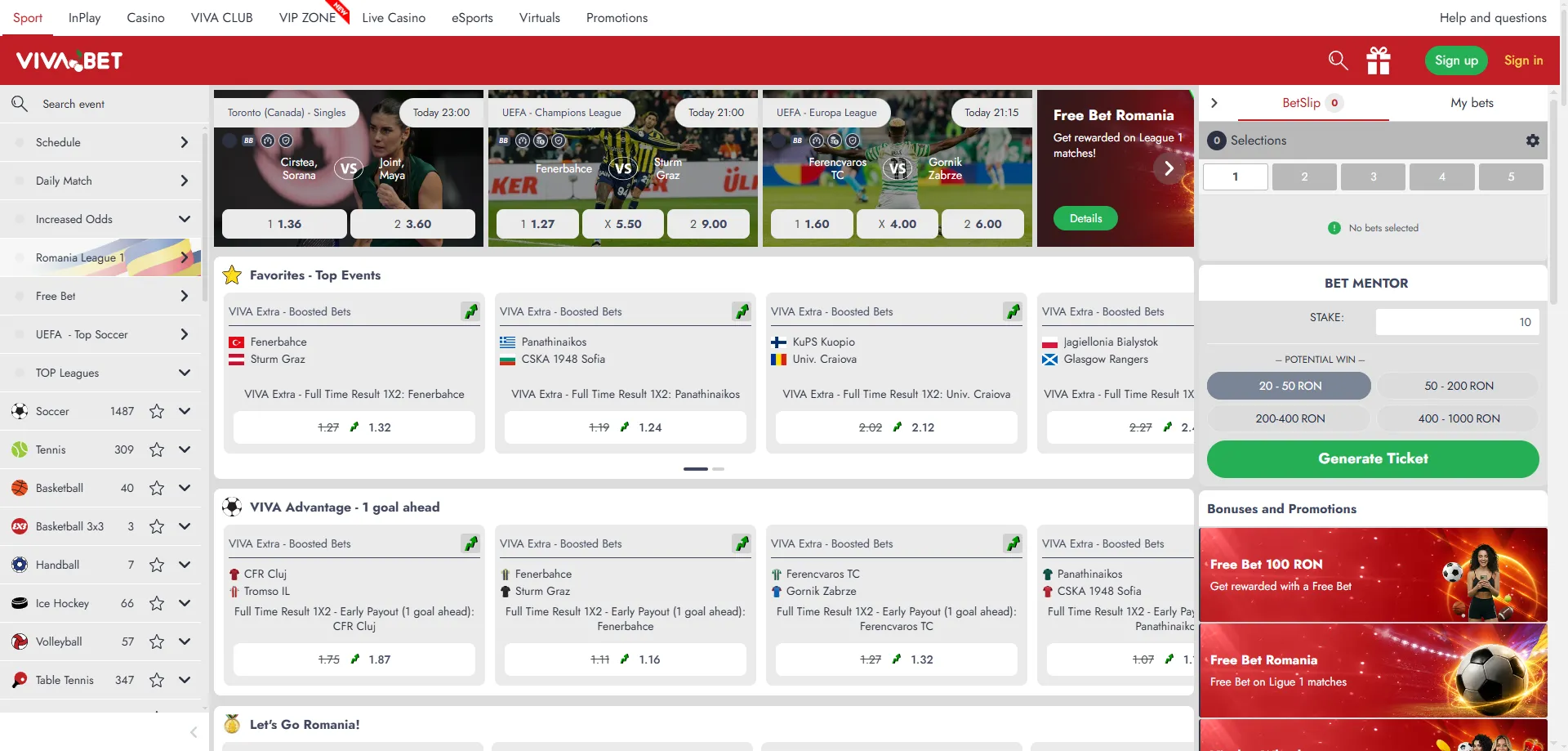The width and height of the screenshot is (1568, 751).
Task: Click boosted icon on Panathinaikos CSKA favorites card
Action: pos(742,311)
